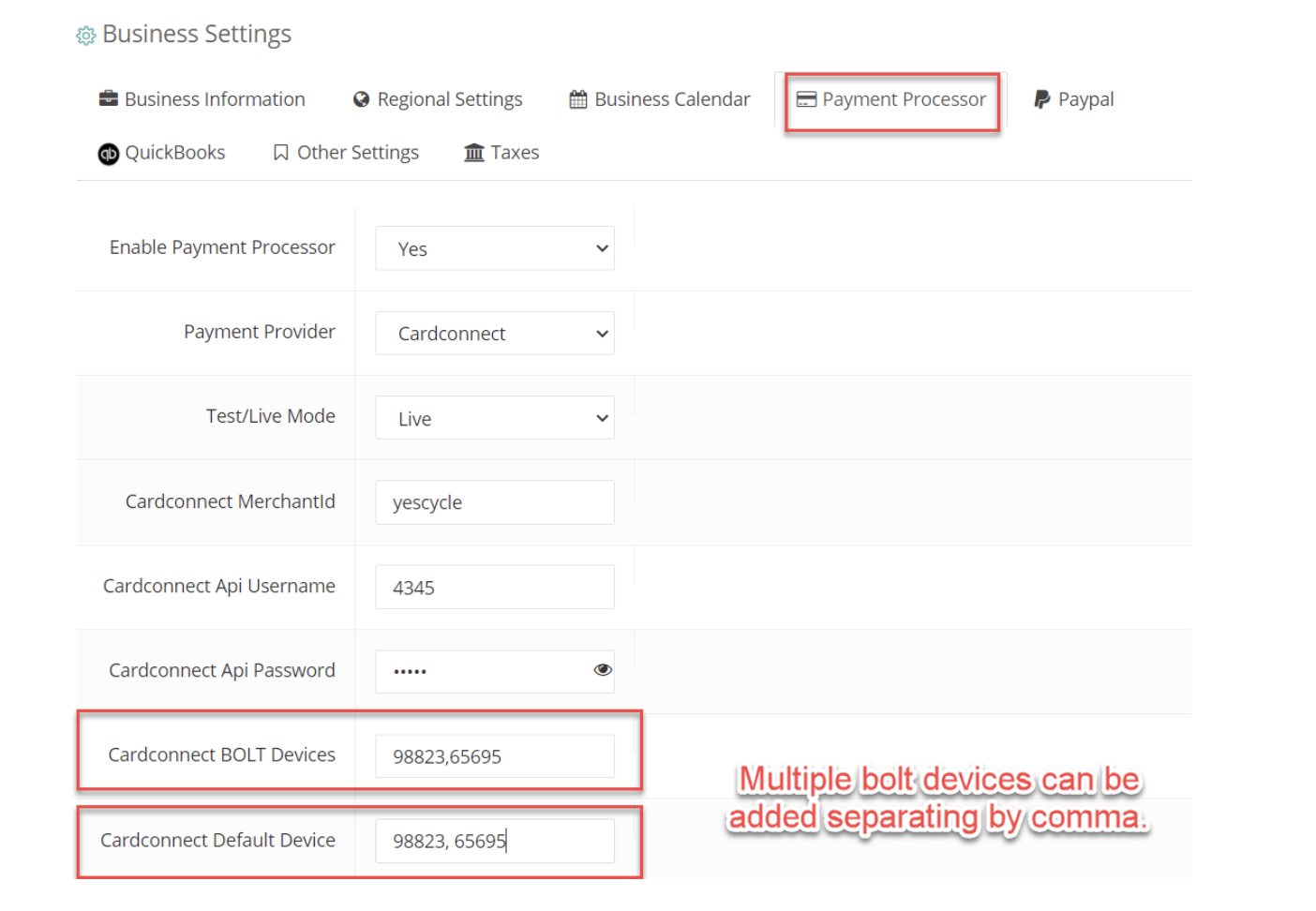Click the 'Cardconnect BOLT Devices' label

click(221, 754)
